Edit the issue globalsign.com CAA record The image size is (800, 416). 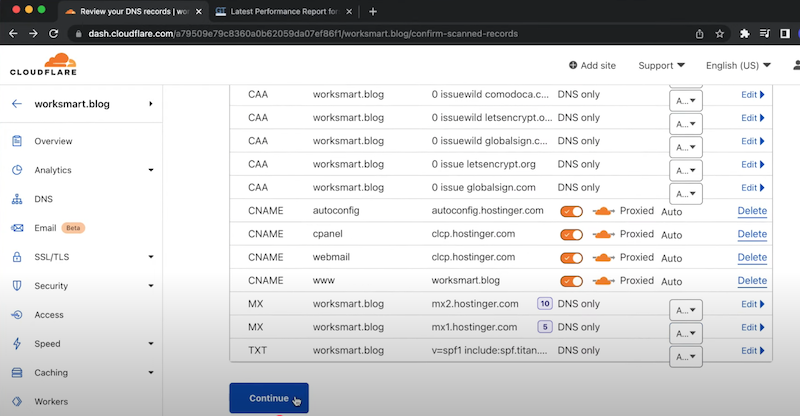[x=753, y=188]
